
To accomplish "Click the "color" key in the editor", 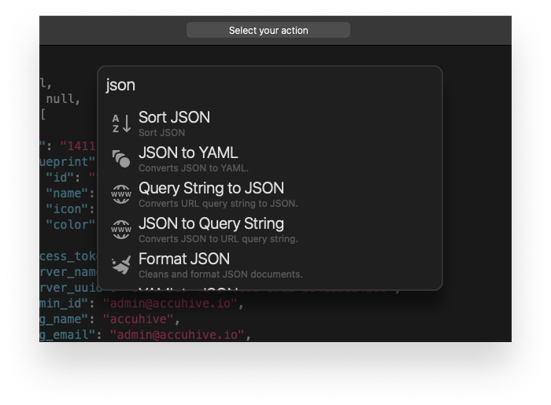I will 71,225.
